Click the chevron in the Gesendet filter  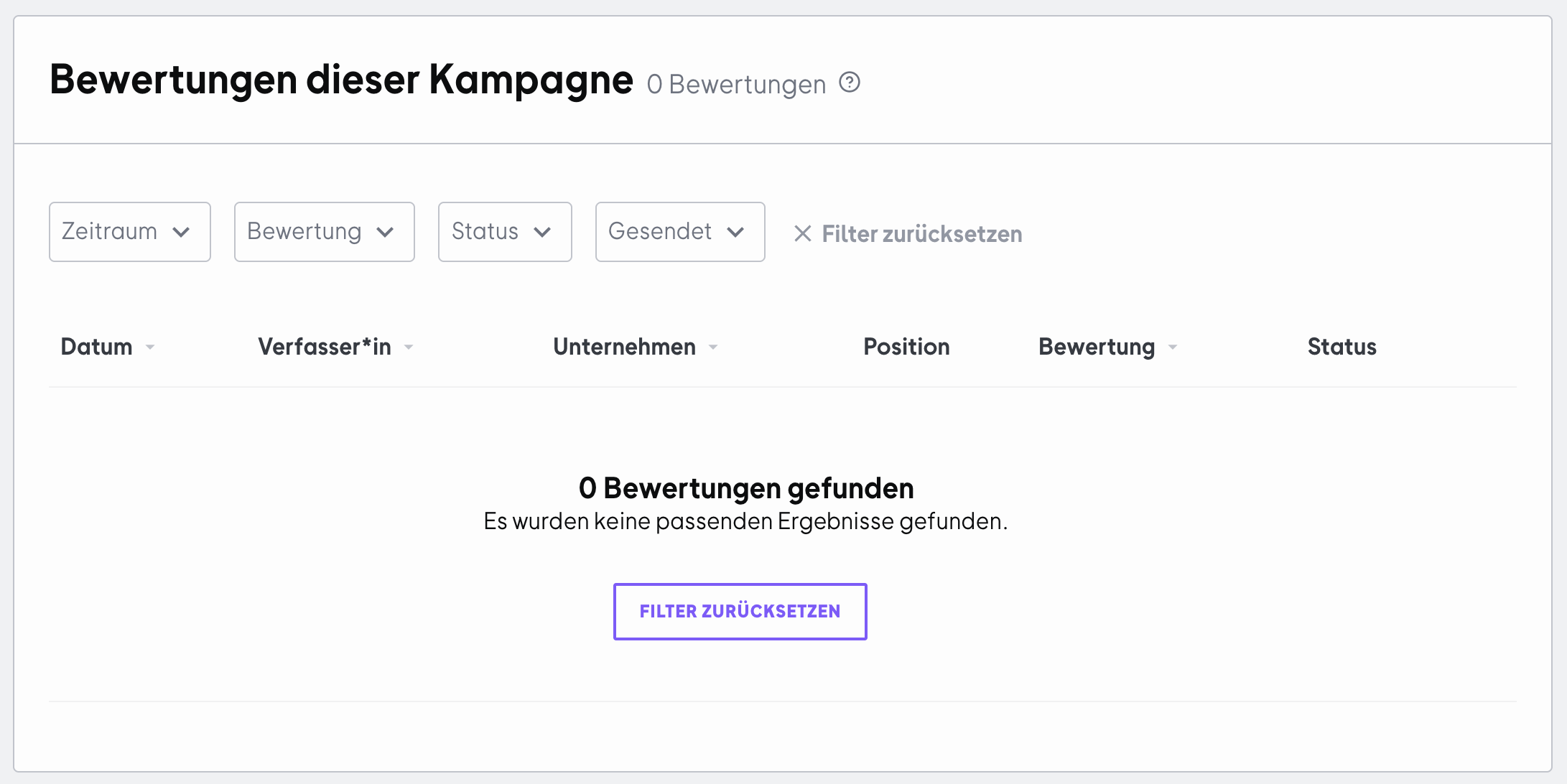[735, 232]
